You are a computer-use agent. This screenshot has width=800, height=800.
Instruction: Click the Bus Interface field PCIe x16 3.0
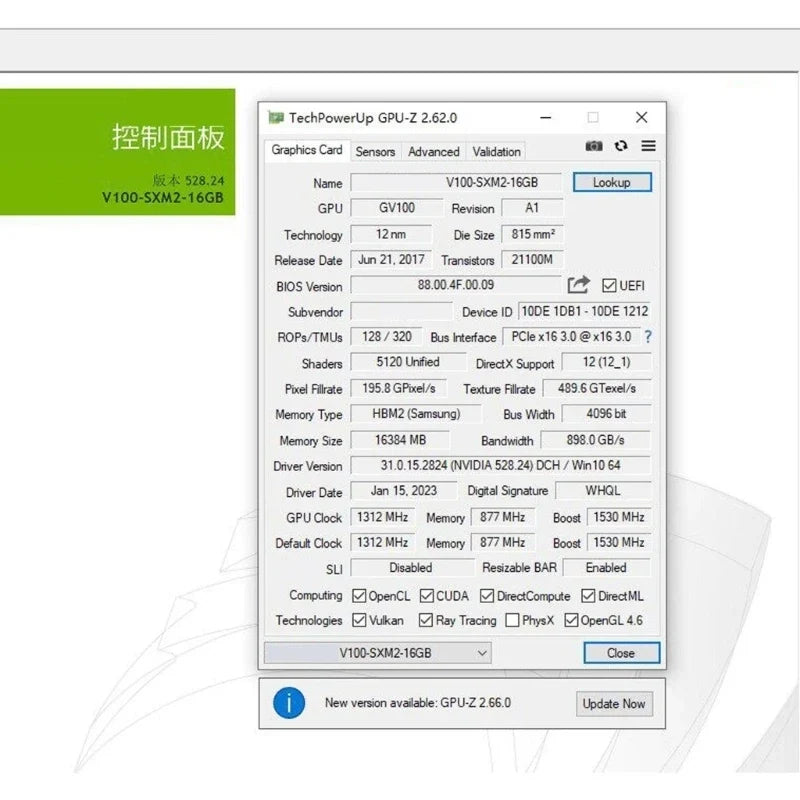tap(571, 337)
